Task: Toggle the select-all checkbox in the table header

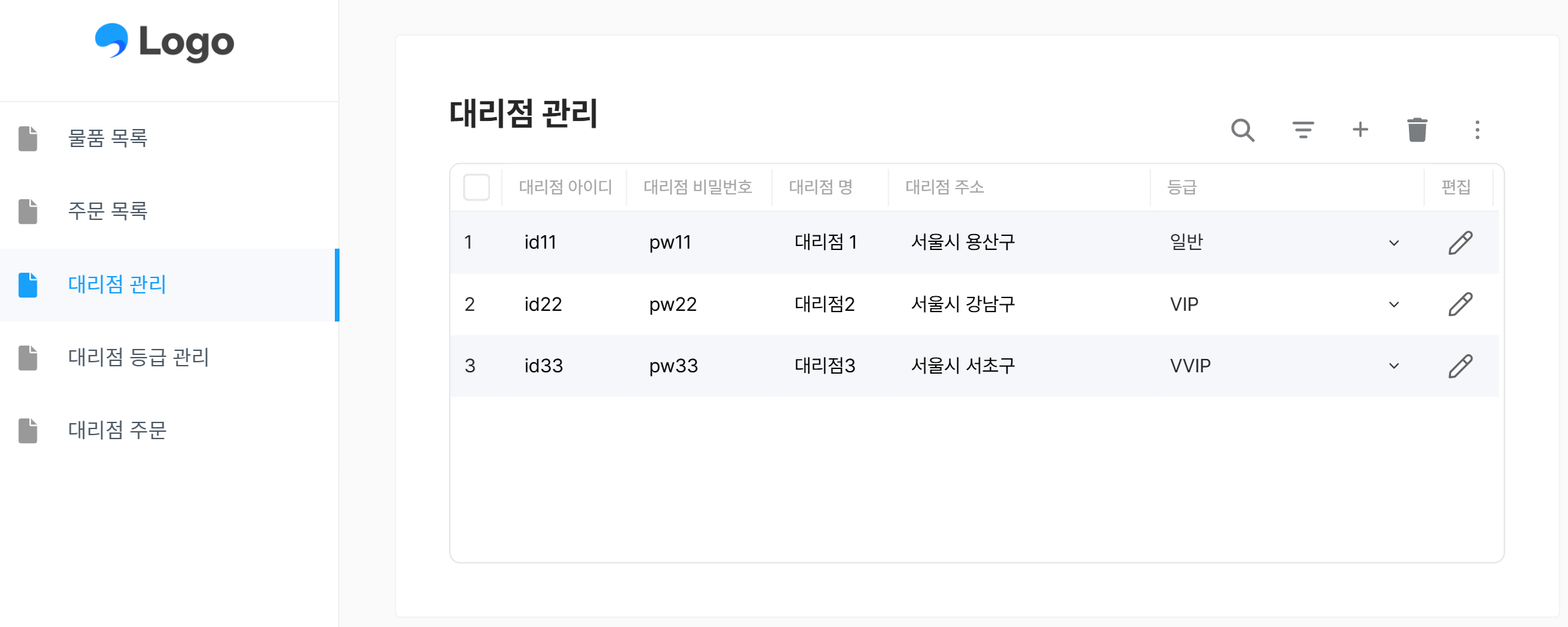Action: click(477, 188)
